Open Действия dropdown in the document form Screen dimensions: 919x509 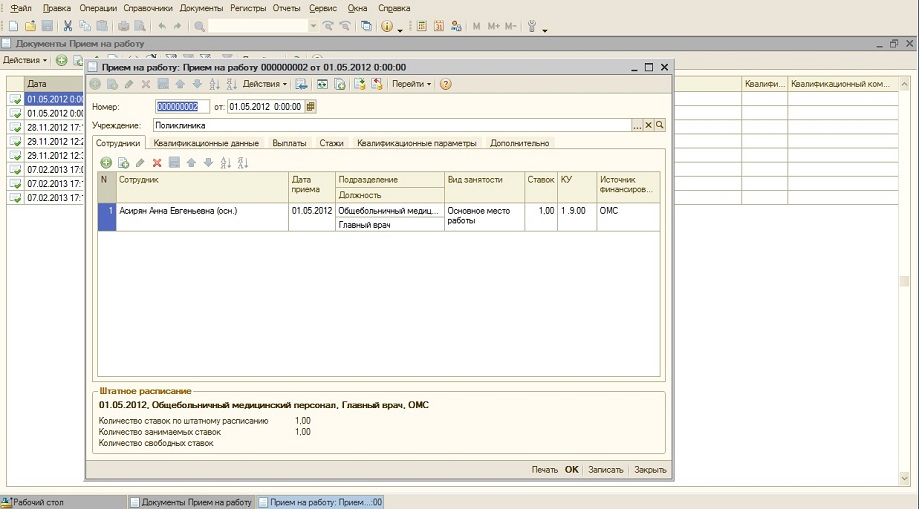[265, 84]
